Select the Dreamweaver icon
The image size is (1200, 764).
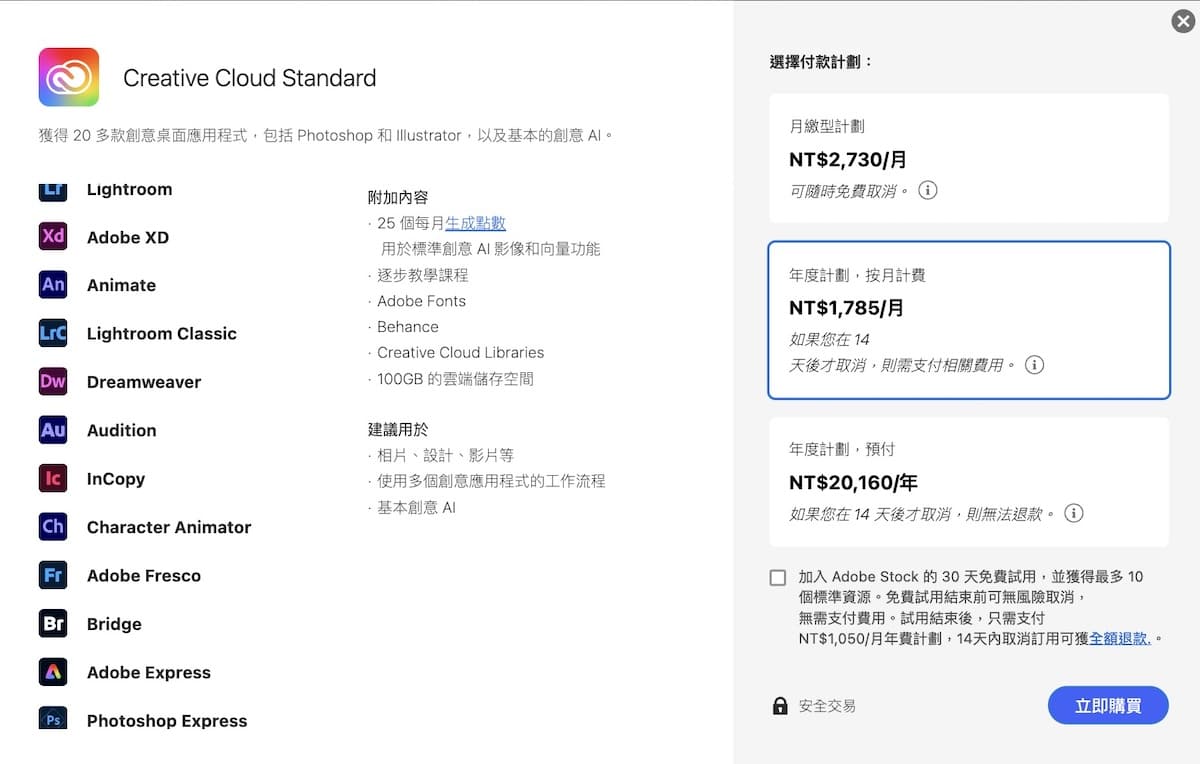(53, 381)
